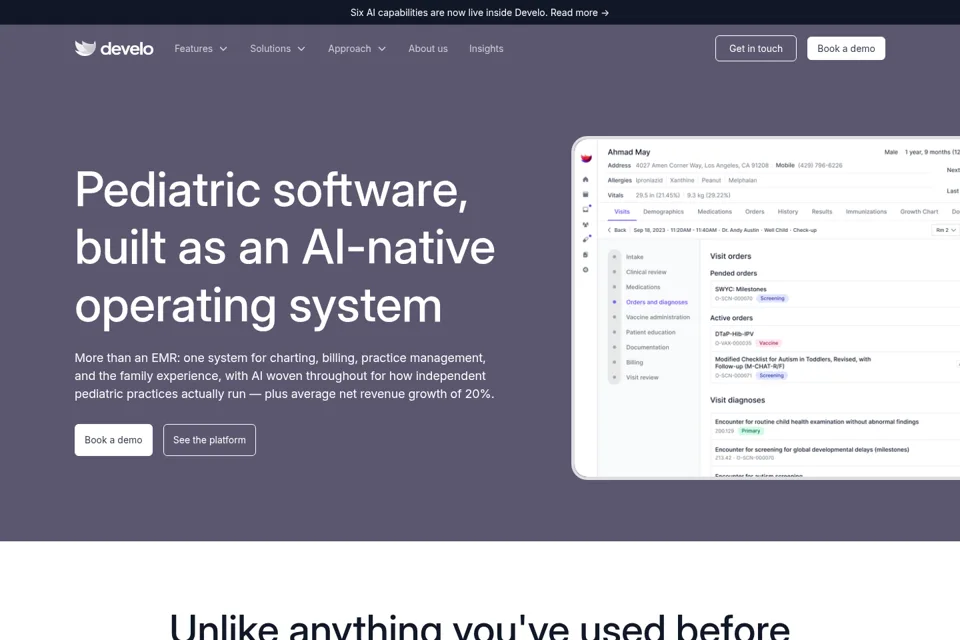
Task: Open the Solutions navigation menu
Action: click(277, 48)
